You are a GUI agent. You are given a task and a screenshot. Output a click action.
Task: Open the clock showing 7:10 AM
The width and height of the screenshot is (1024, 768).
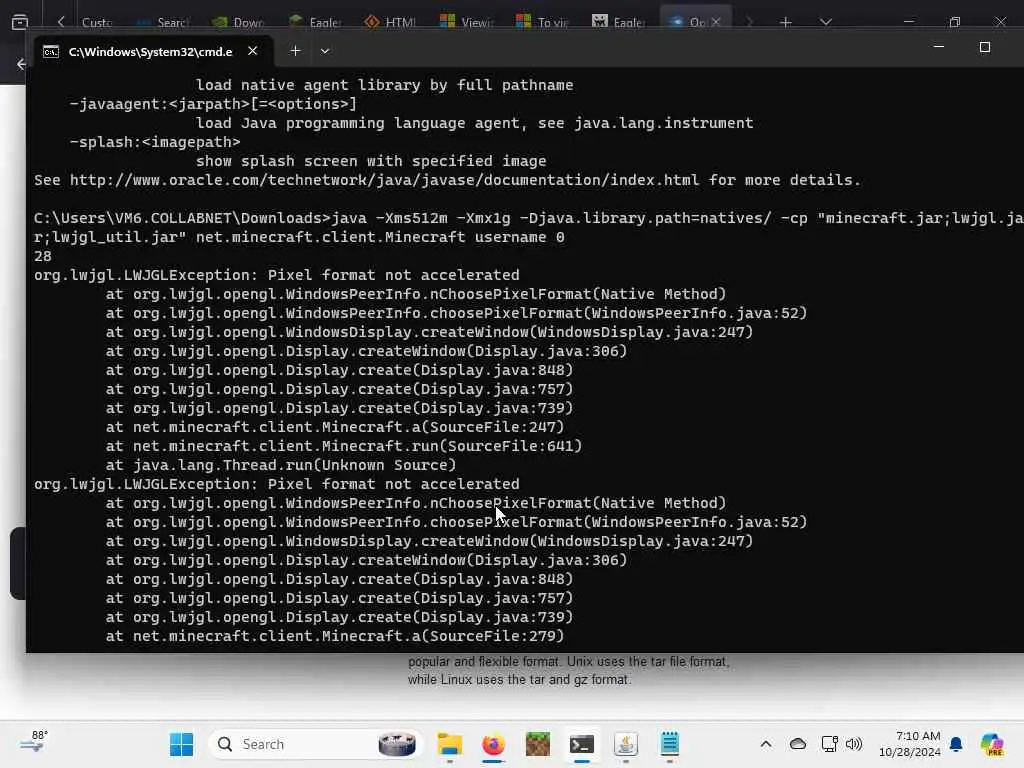tap(909, 744)
